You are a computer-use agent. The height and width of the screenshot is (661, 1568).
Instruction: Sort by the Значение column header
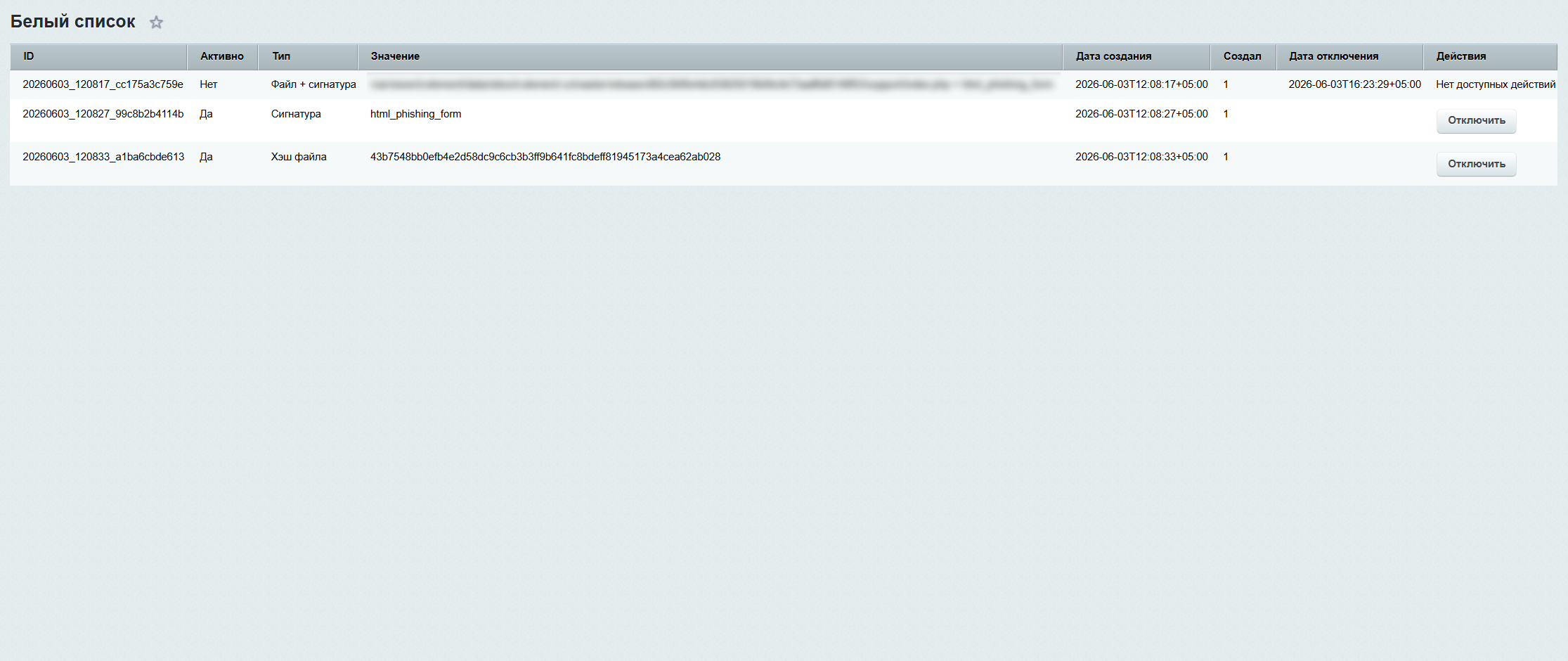(x=710, y=56)
